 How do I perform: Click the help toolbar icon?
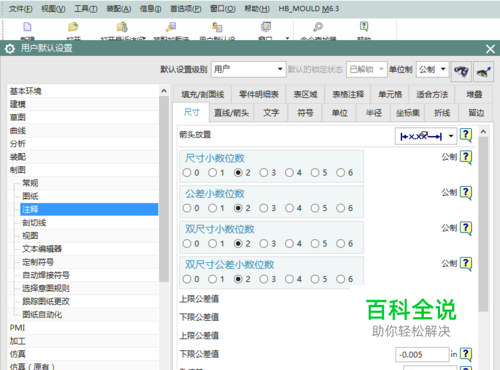point(364,27)
